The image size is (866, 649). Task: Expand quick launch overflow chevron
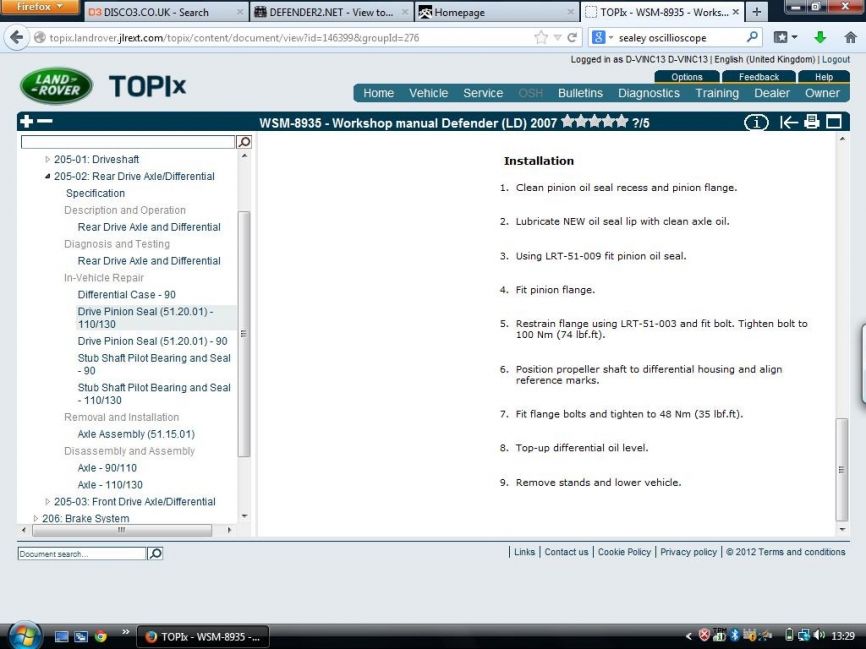pyautogui.click(x=125, y=632)
